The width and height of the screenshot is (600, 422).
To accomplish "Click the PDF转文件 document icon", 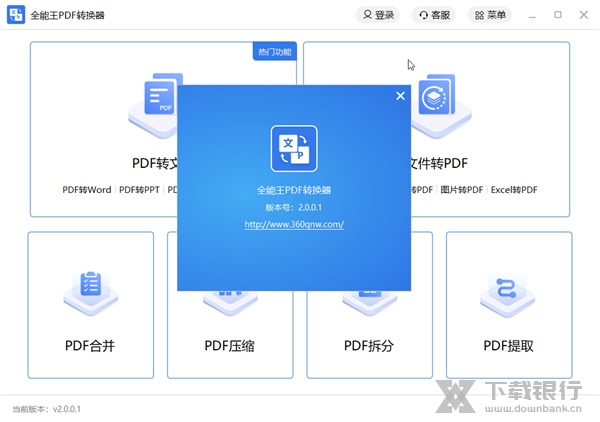I will (x=159, y=96).
